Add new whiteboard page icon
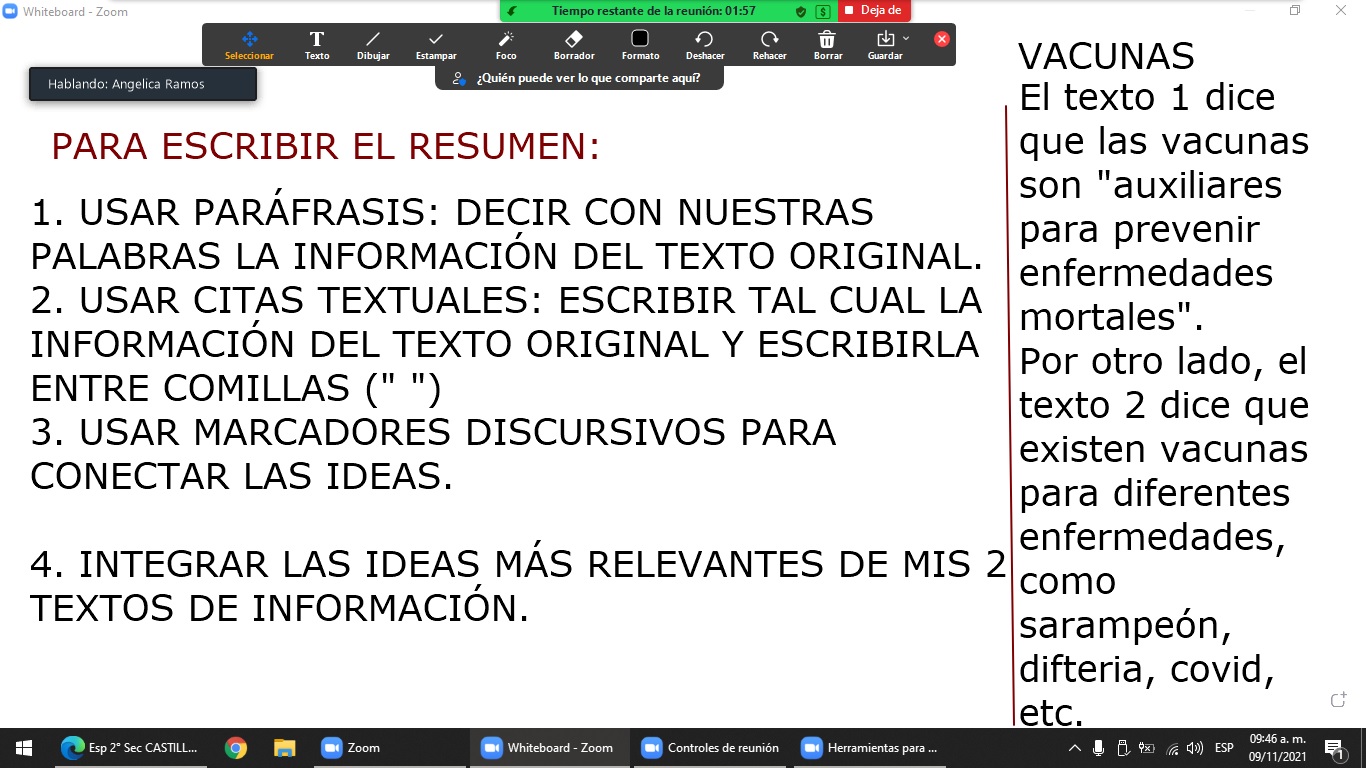 [1339, 700]
